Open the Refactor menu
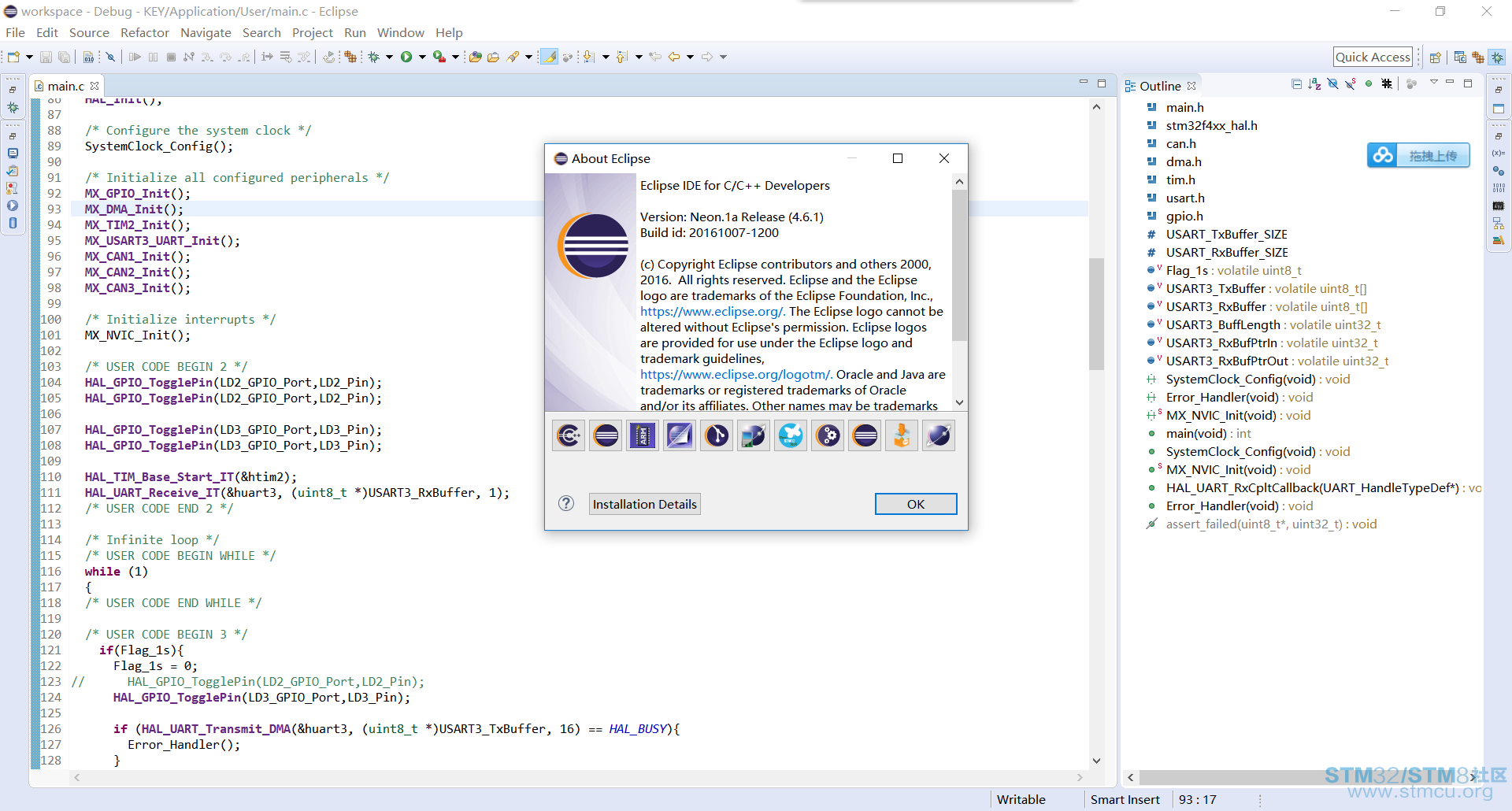This screenshot has width=1512, height=811. [x=145, y=32]
